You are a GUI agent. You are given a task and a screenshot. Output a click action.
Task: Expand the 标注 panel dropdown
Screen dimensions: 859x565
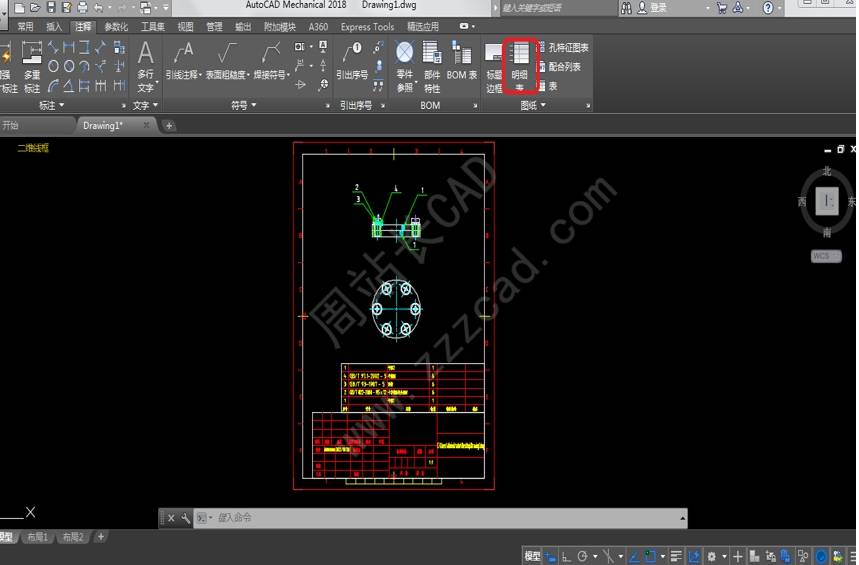tap(51, 105)
